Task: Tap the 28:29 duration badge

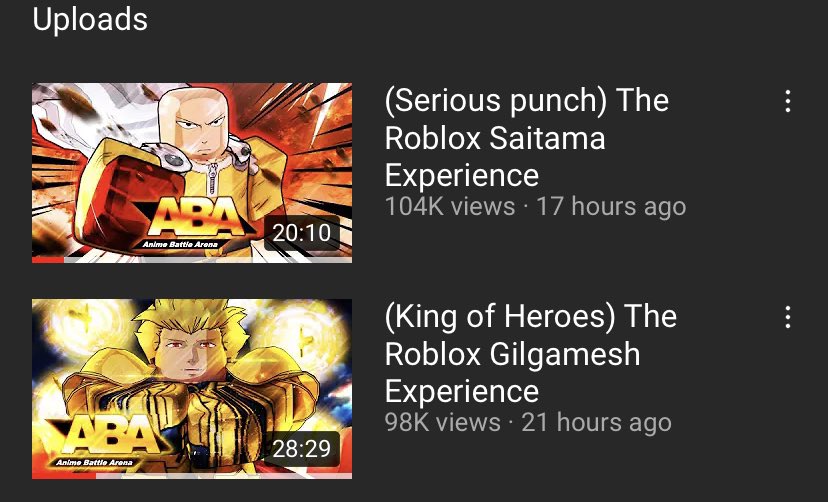Action: tap(302, 449)
